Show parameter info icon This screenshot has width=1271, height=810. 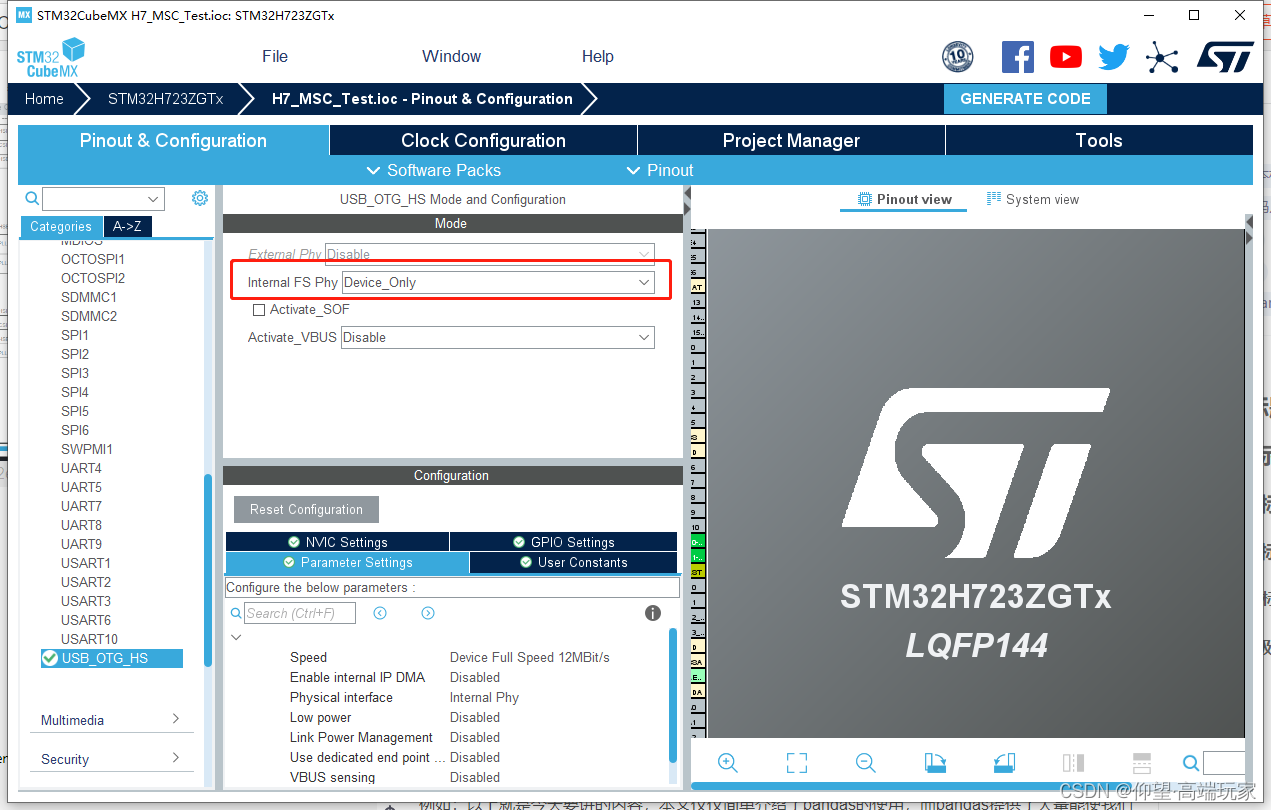click(x=653, y=613)
